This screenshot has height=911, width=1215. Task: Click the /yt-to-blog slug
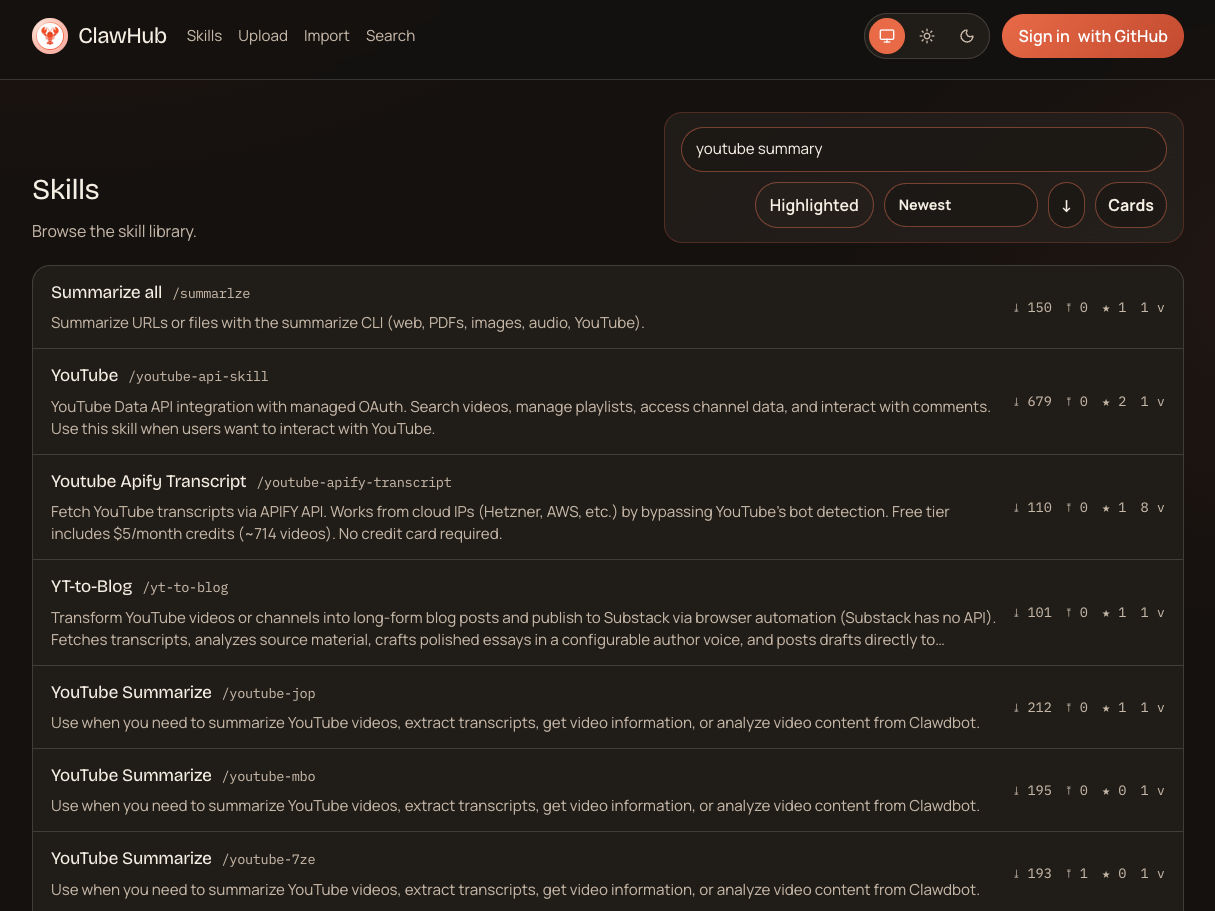(x=186, y=587)
